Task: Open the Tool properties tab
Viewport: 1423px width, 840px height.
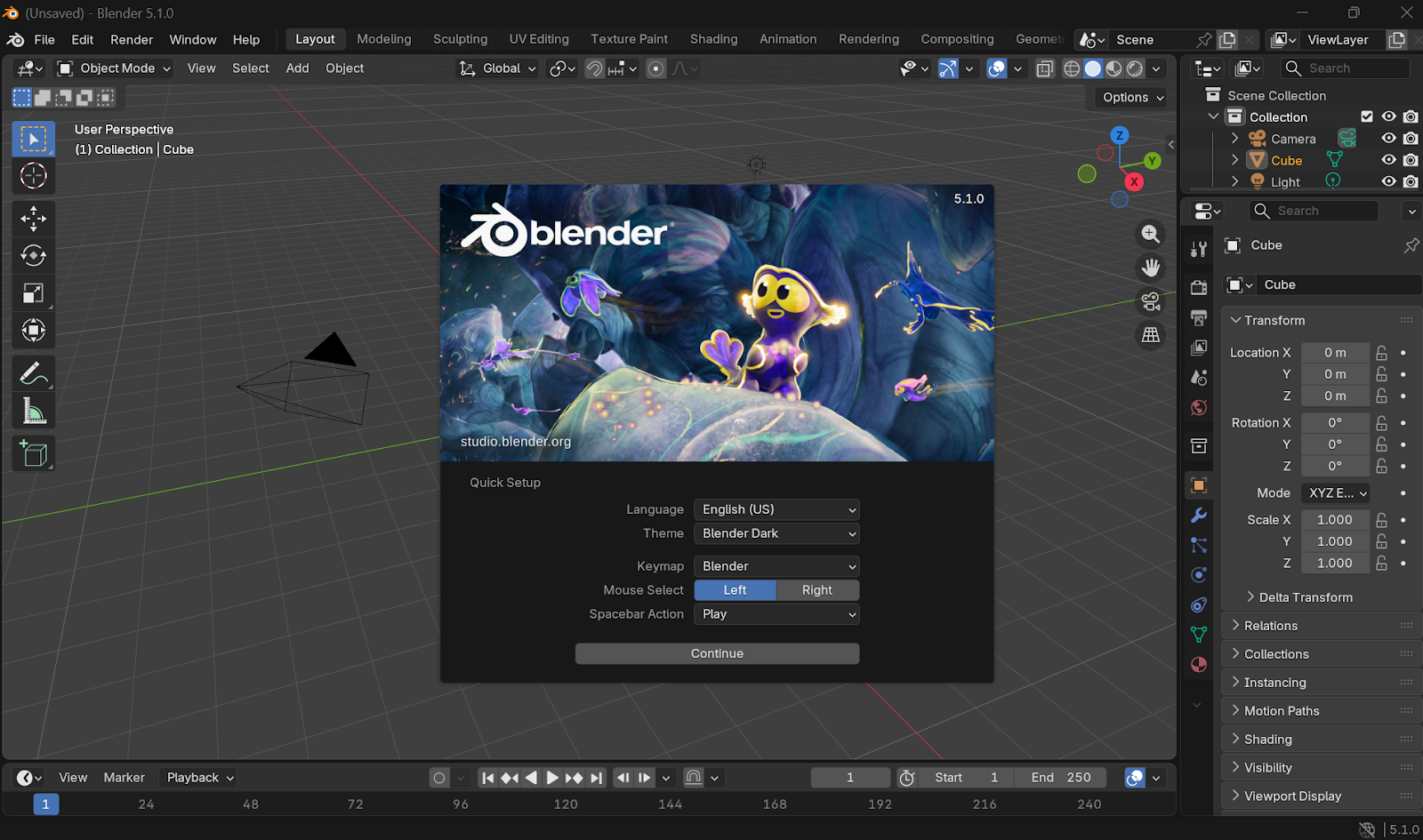Action: (1199, 250)
